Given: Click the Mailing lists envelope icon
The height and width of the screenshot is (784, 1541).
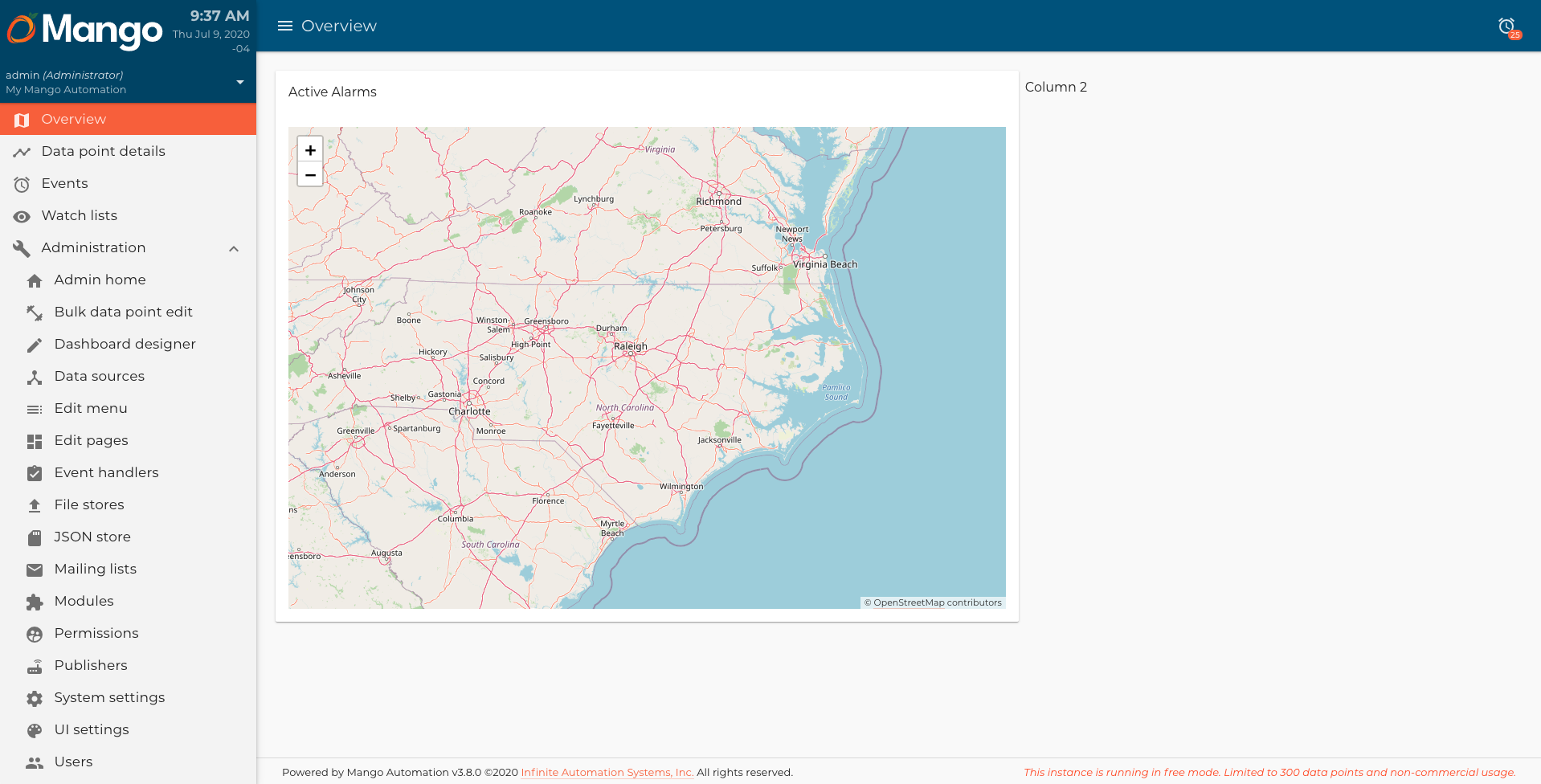Looking at the screenshot, I should (x=35, y=570).
